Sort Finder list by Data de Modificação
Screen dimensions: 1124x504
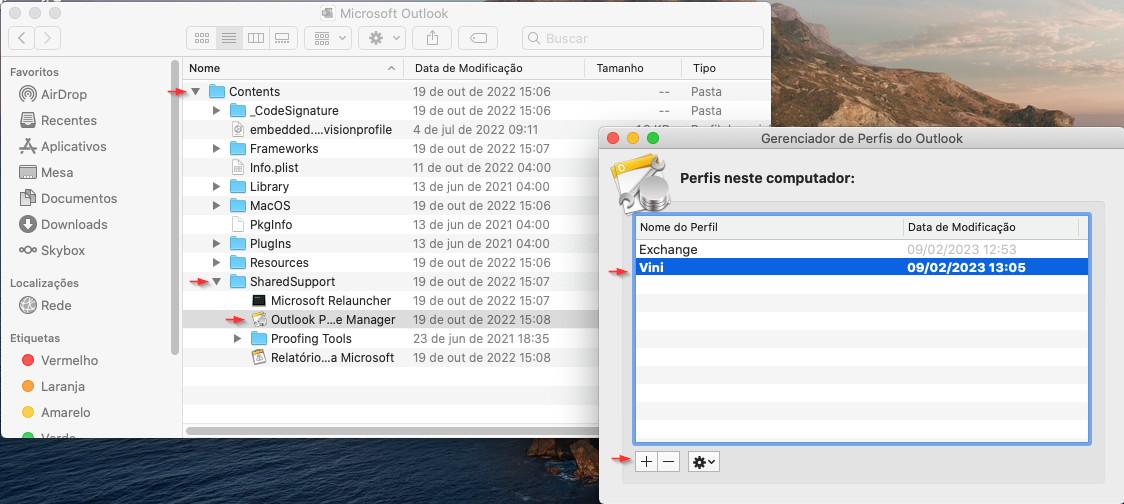(495, 68)
